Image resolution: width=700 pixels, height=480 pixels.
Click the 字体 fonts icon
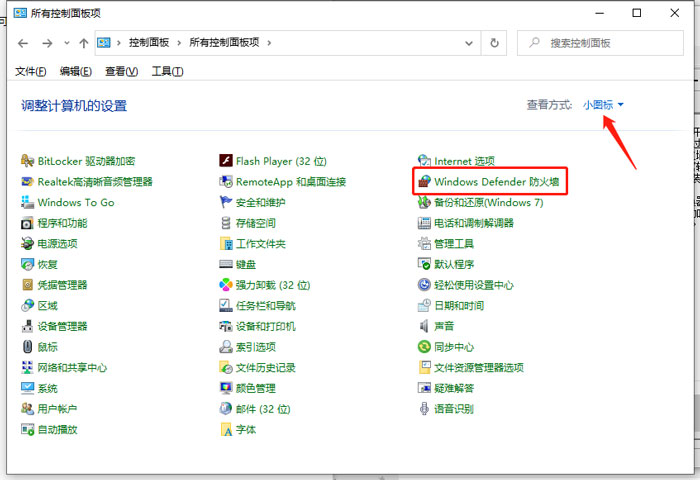pos(226,430)
